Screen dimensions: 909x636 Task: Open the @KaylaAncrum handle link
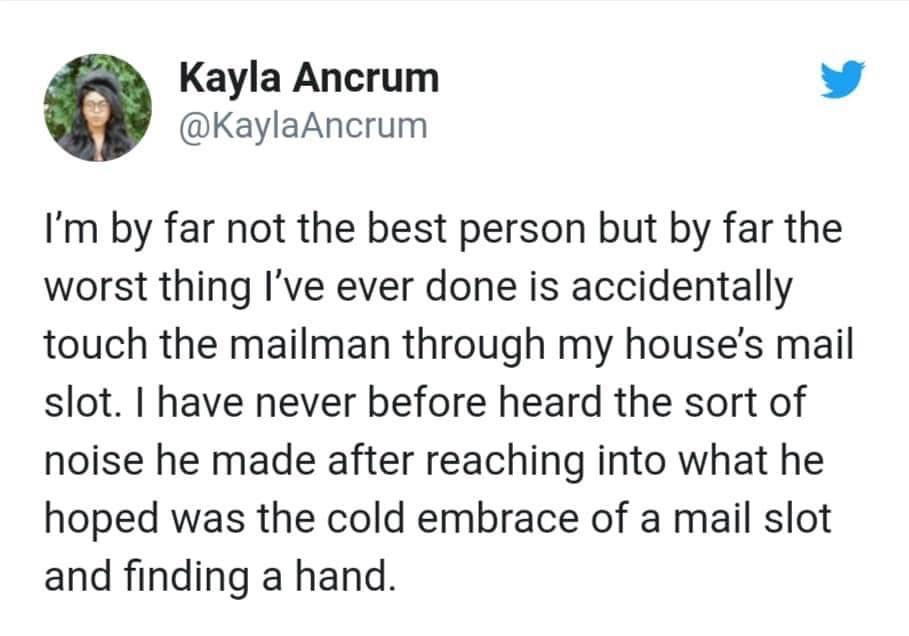303,126
